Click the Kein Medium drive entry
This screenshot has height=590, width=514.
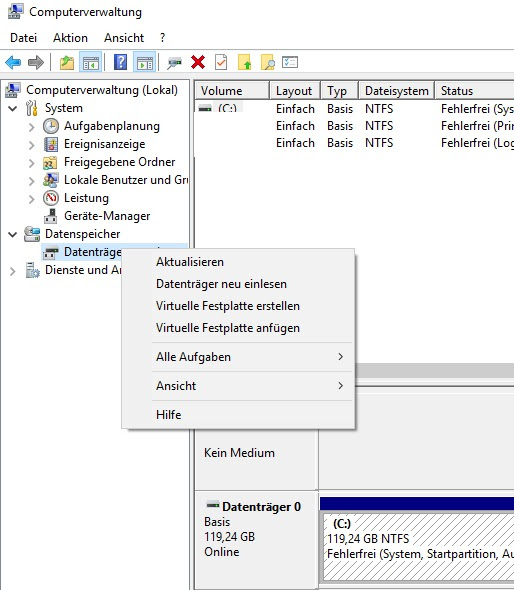[x=239, y=453]
